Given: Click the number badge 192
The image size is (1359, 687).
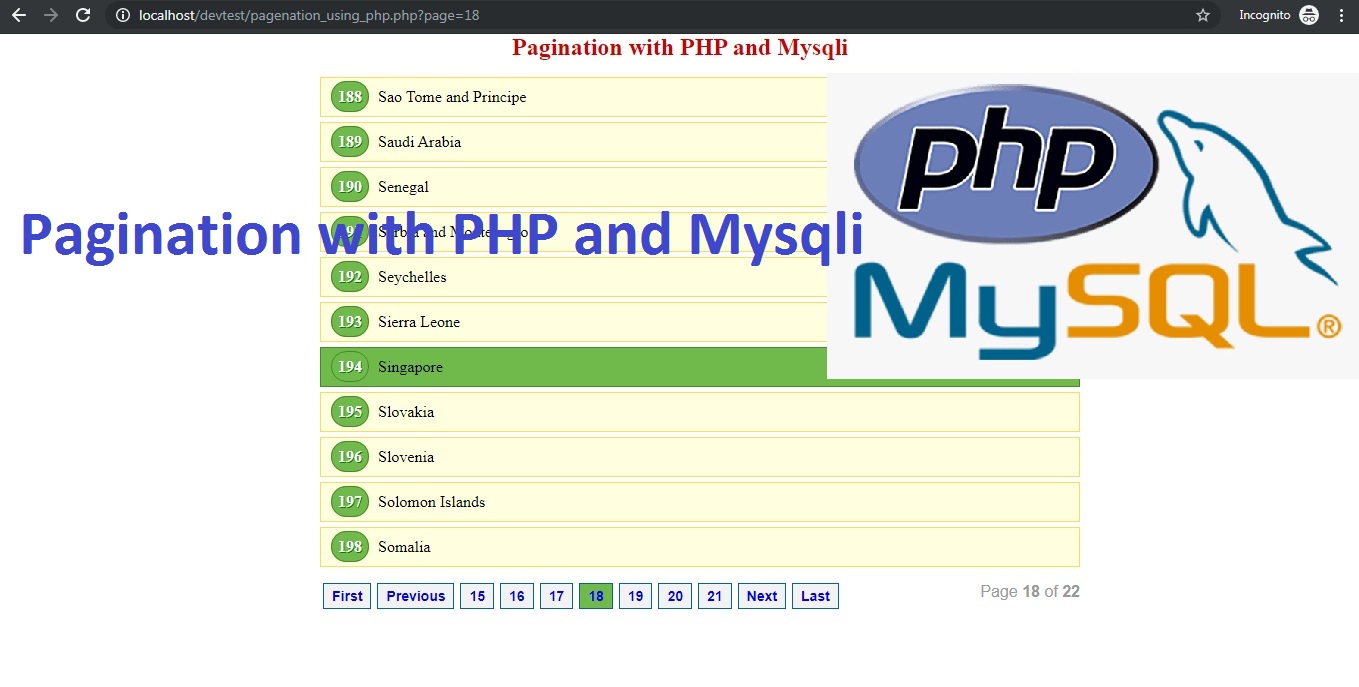Looking at the screenshot, I should (350, 277).
